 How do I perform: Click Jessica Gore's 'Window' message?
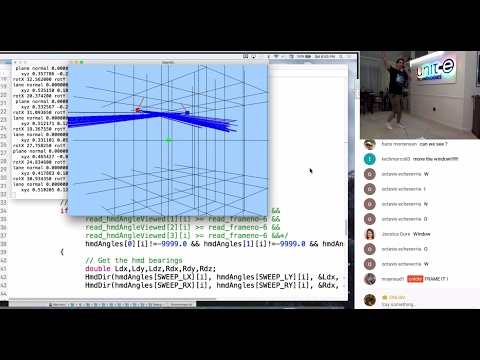click(x=422, y=234)
